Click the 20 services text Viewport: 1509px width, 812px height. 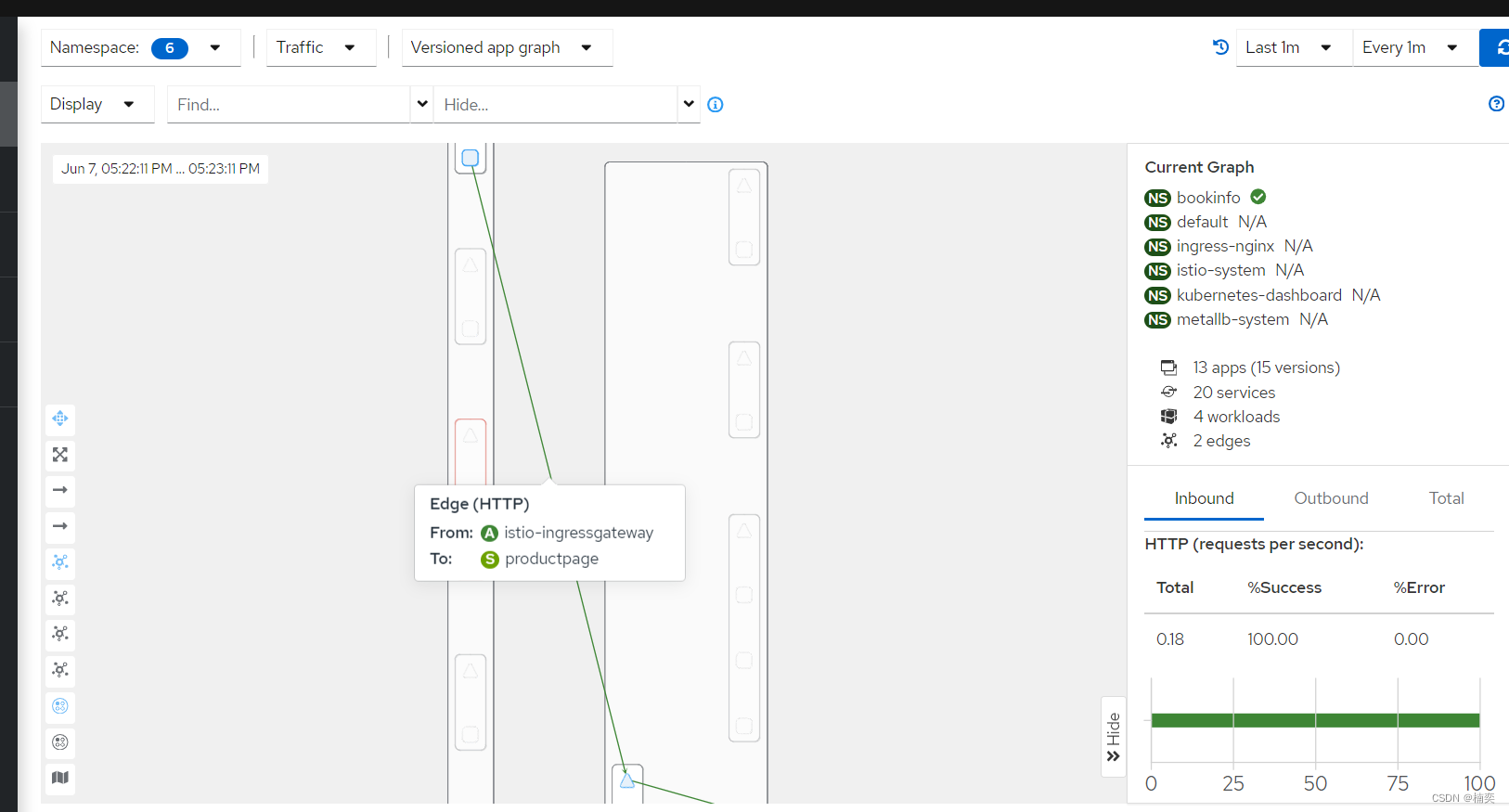pyautogui.click(x=1233, y=393)
